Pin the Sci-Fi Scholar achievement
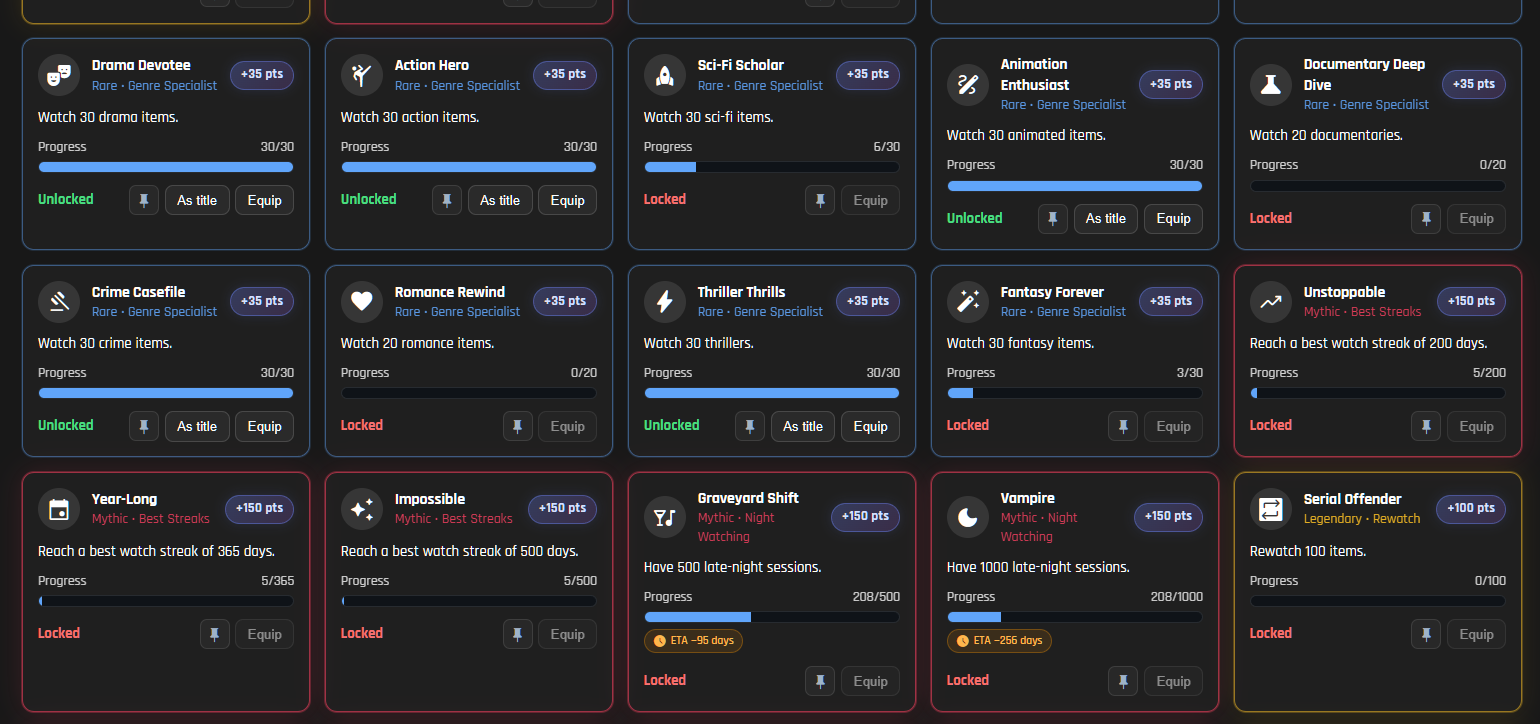Screen dimensions: 1540x724 (x=820, y=200)
